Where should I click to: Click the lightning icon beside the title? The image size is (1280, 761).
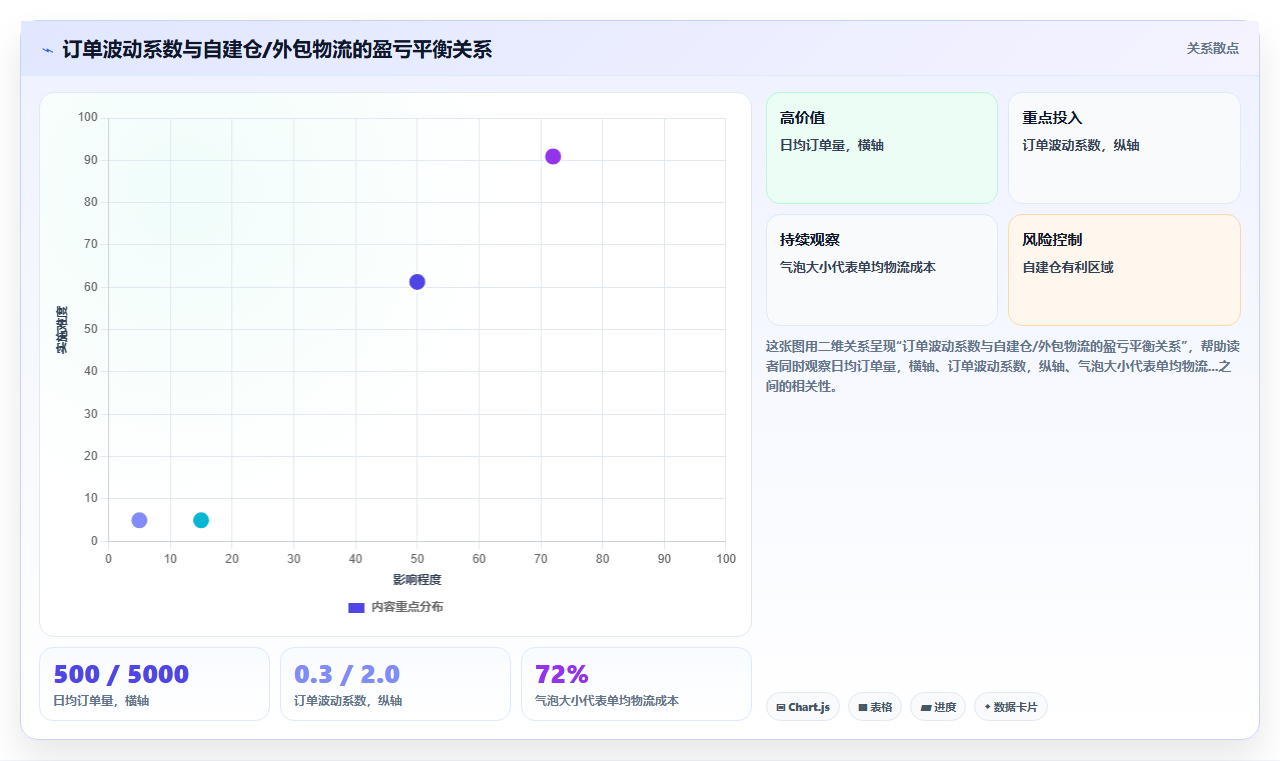click(47, 50)
